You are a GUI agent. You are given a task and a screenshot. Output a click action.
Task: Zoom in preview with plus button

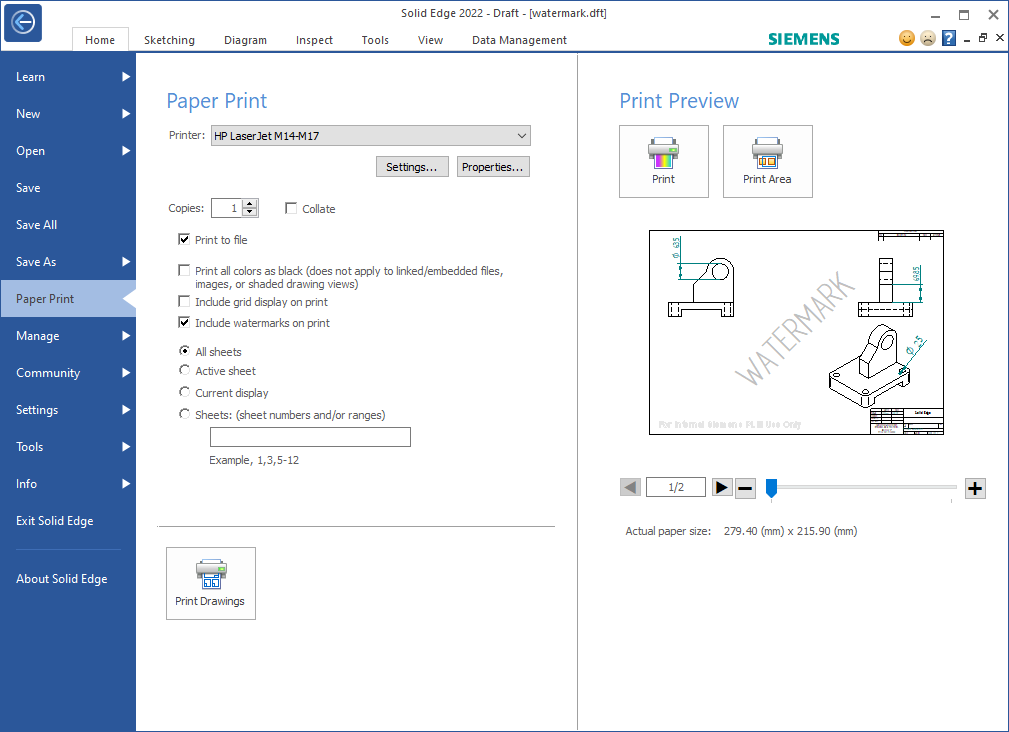coord(975,489)
